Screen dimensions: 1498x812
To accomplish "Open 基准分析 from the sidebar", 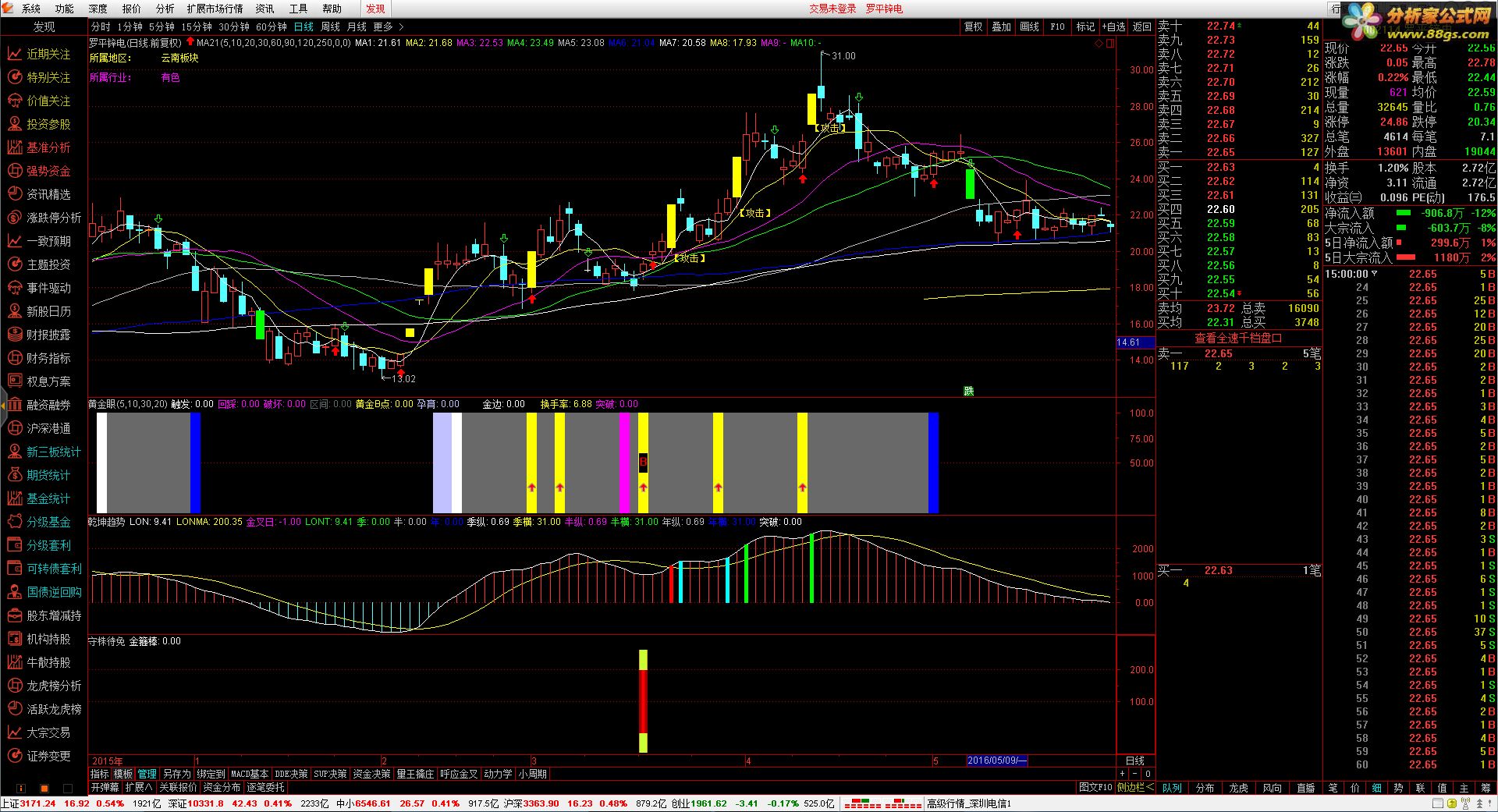I will pyautogui.click(x=39, y=147).
